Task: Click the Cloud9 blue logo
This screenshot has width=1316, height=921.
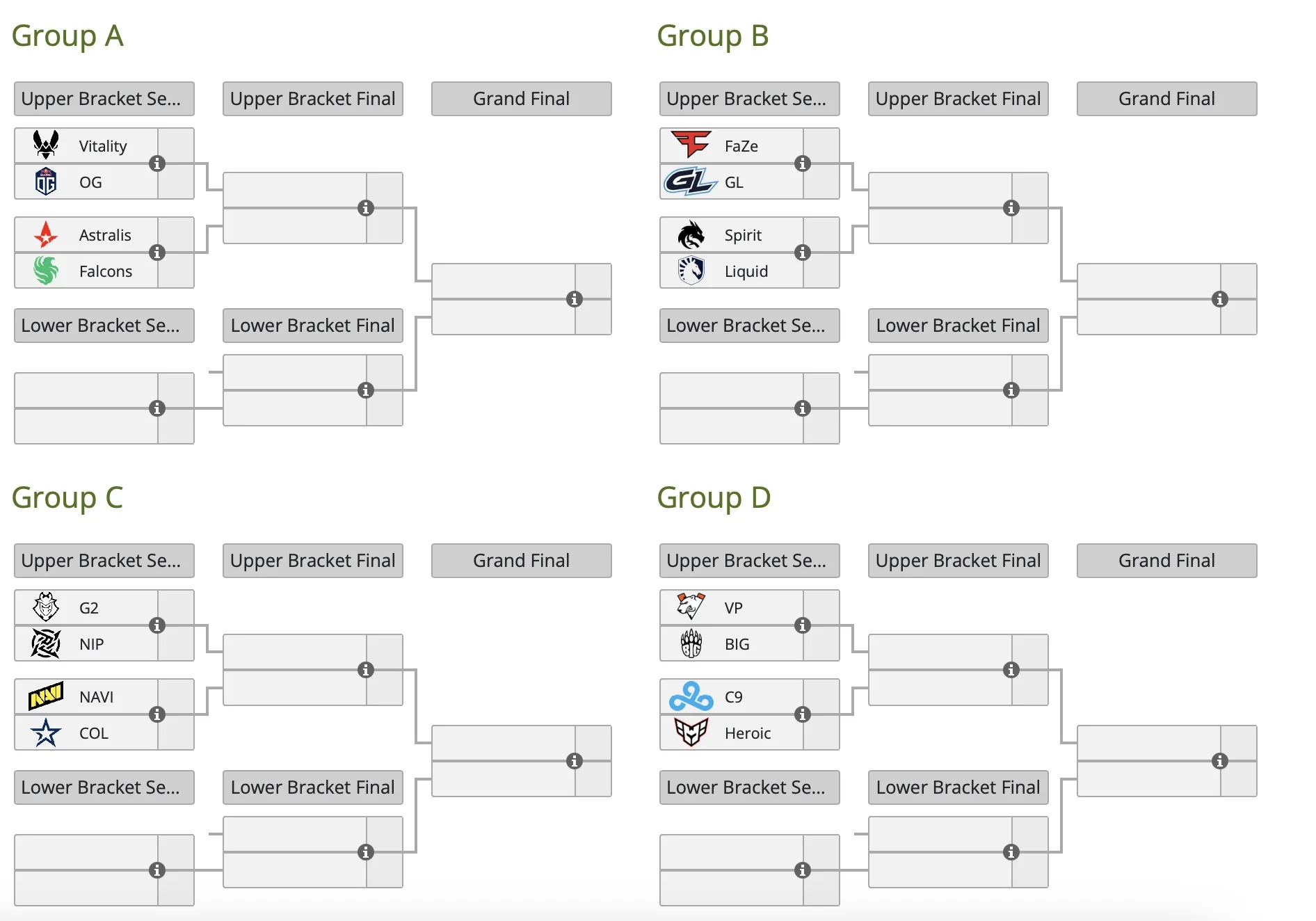Action: (x=691, y=696)
